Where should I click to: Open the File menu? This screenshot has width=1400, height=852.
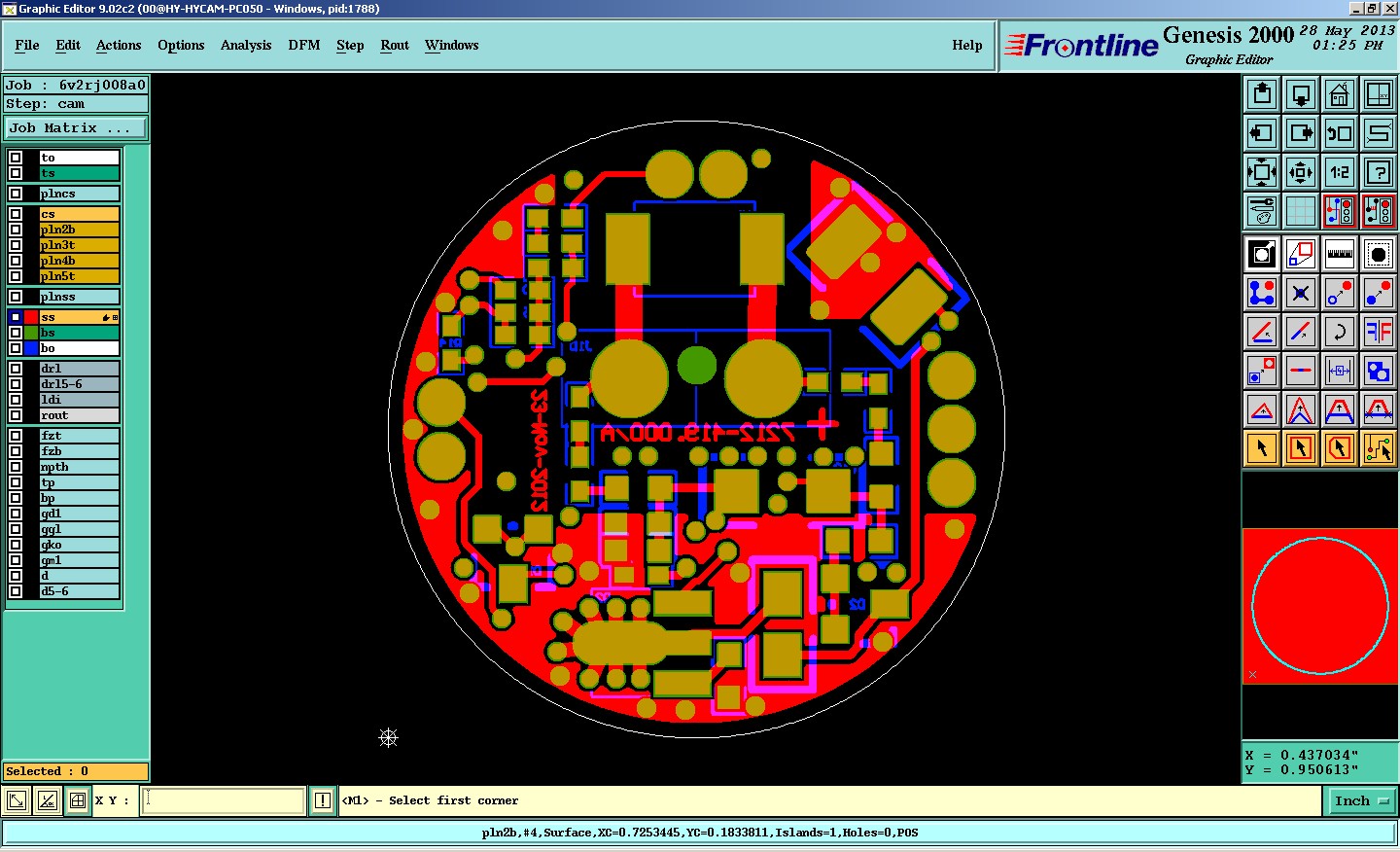click(27, 45)
